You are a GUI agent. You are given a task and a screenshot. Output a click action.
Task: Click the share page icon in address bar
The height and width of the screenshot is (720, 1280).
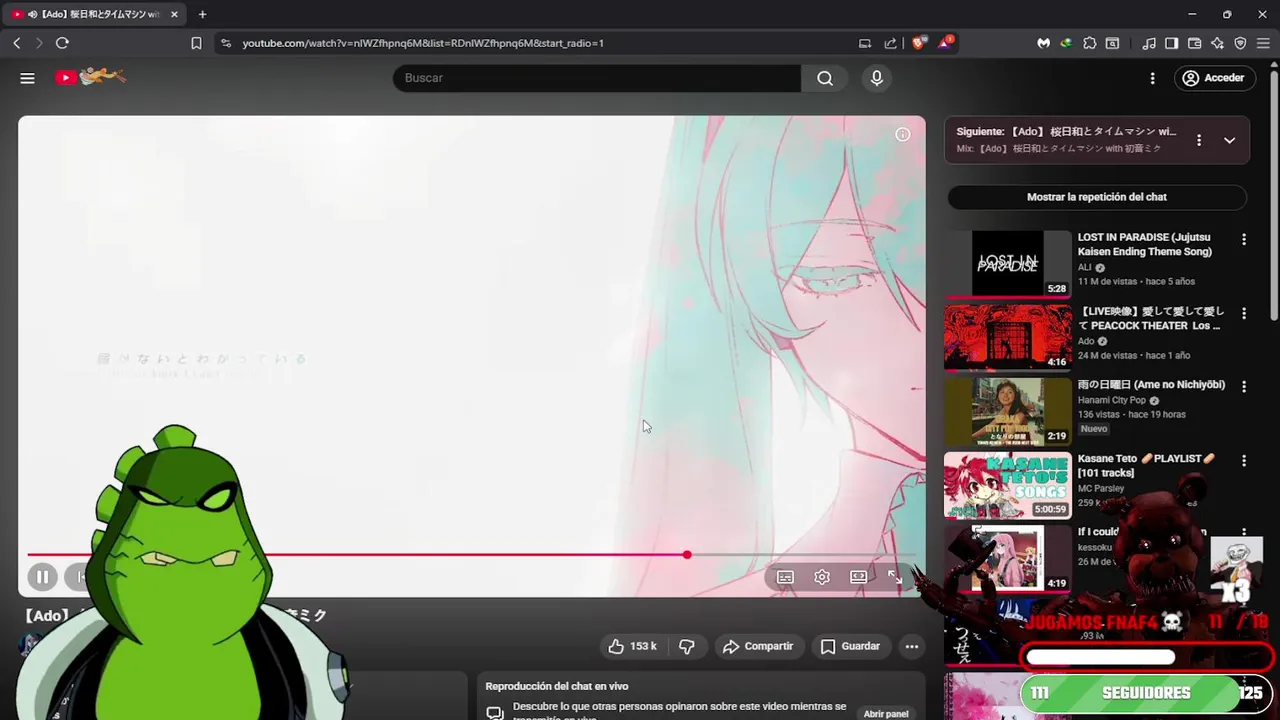(891, 43)
